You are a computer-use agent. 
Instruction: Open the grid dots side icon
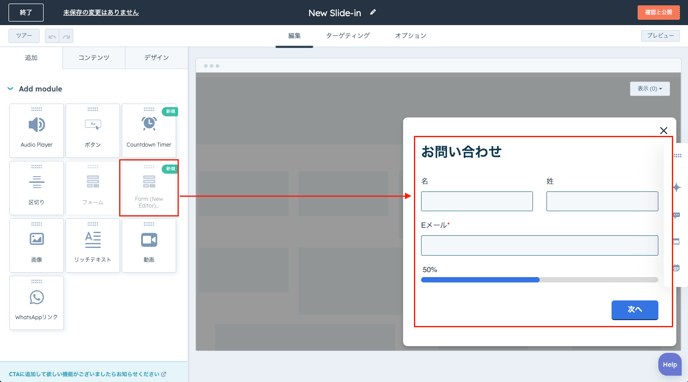[x=677, y=156]
